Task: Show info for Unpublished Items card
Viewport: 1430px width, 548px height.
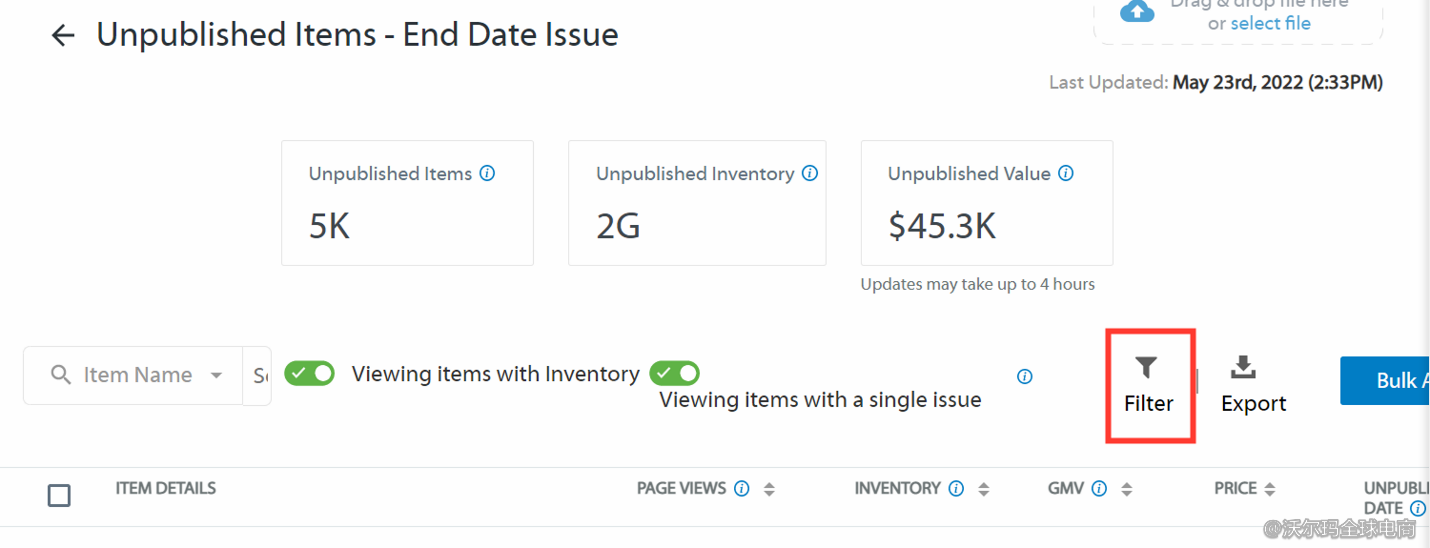Action: [487, 173]
